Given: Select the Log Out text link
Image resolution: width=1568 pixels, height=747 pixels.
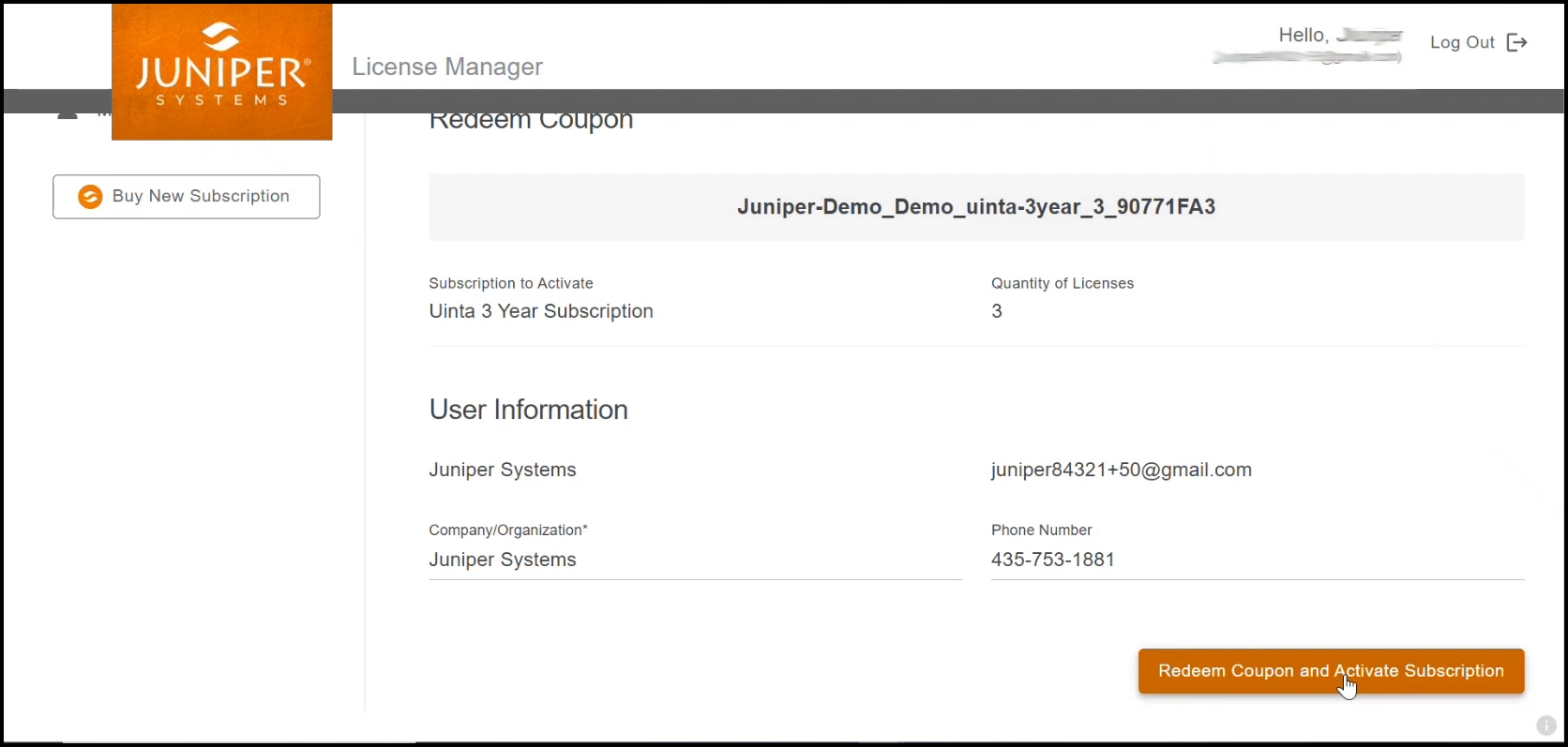Looking at the screenshot, I should (1461, 42).
